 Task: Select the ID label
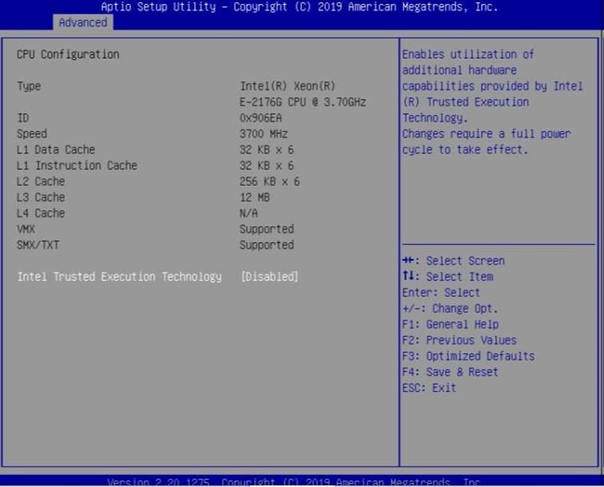[23, 118]
